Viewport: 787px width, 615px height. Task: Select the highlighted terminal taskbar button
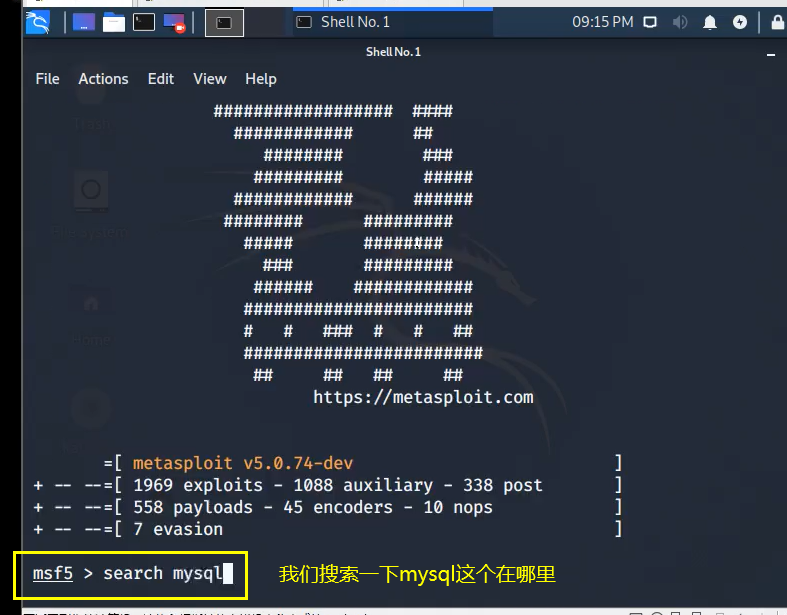click(224, 23)
